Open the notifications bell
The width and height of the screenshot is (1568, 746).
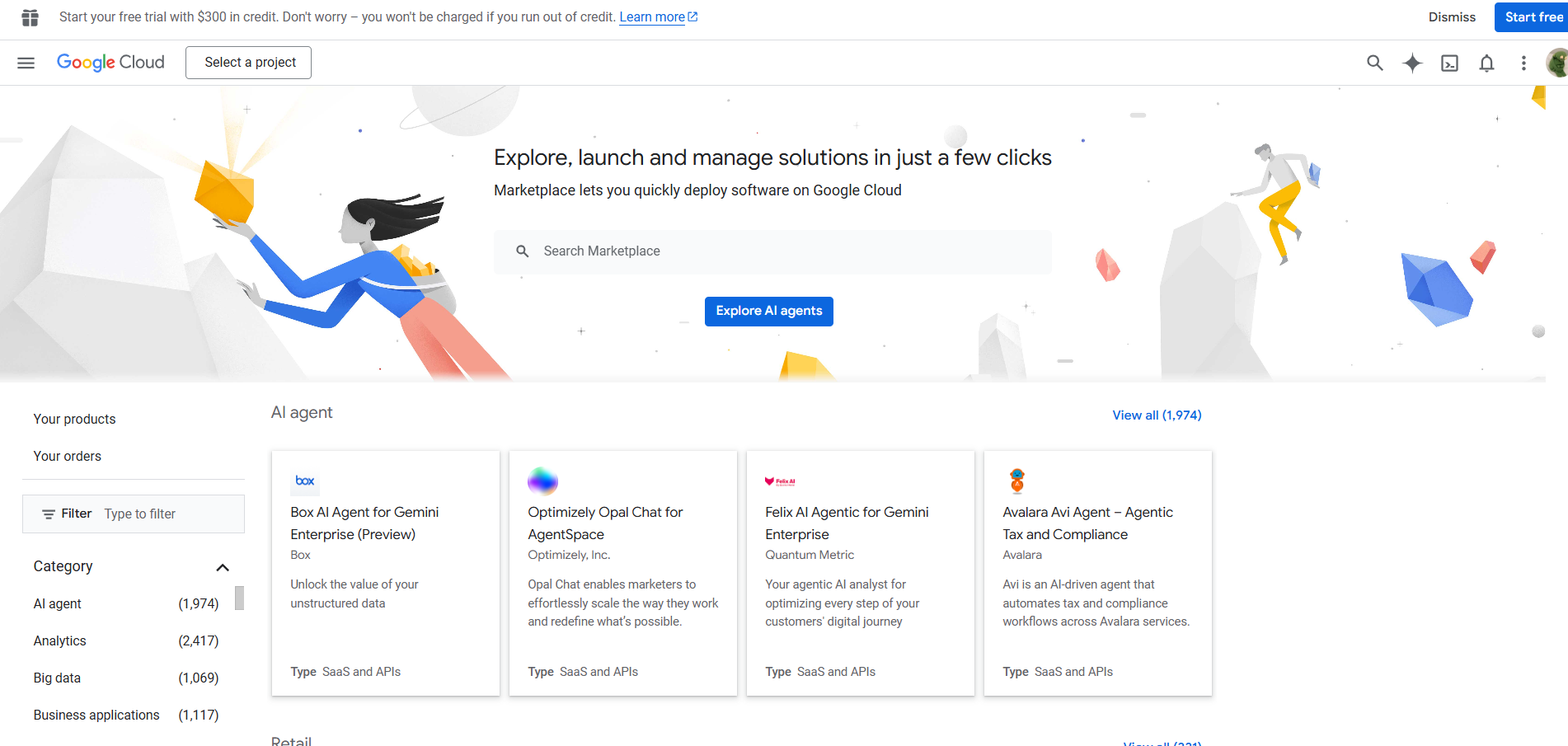(1486, 63)
